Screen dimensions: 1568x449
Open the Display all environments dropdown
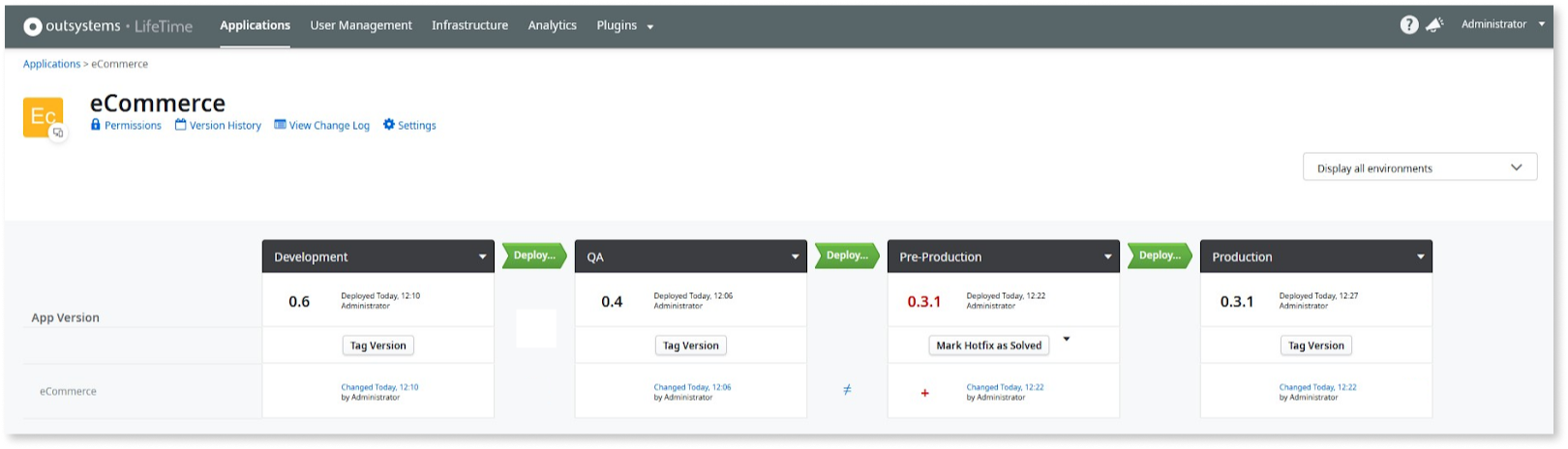[1420, 167]
